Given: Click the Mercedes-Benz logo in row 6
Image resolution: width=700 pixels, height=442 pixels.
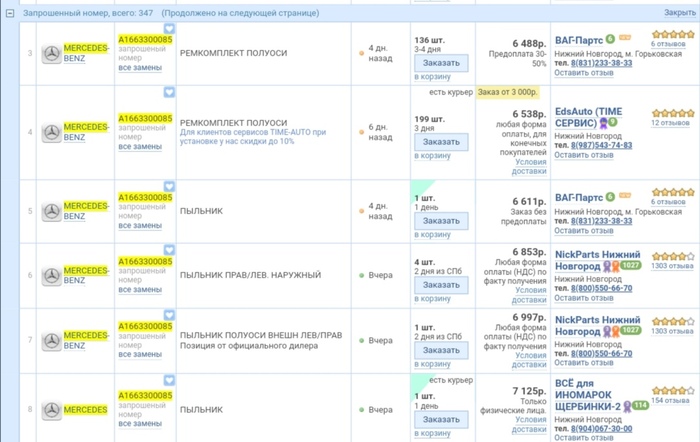Looking at the screenshot, I should point(51,275).
